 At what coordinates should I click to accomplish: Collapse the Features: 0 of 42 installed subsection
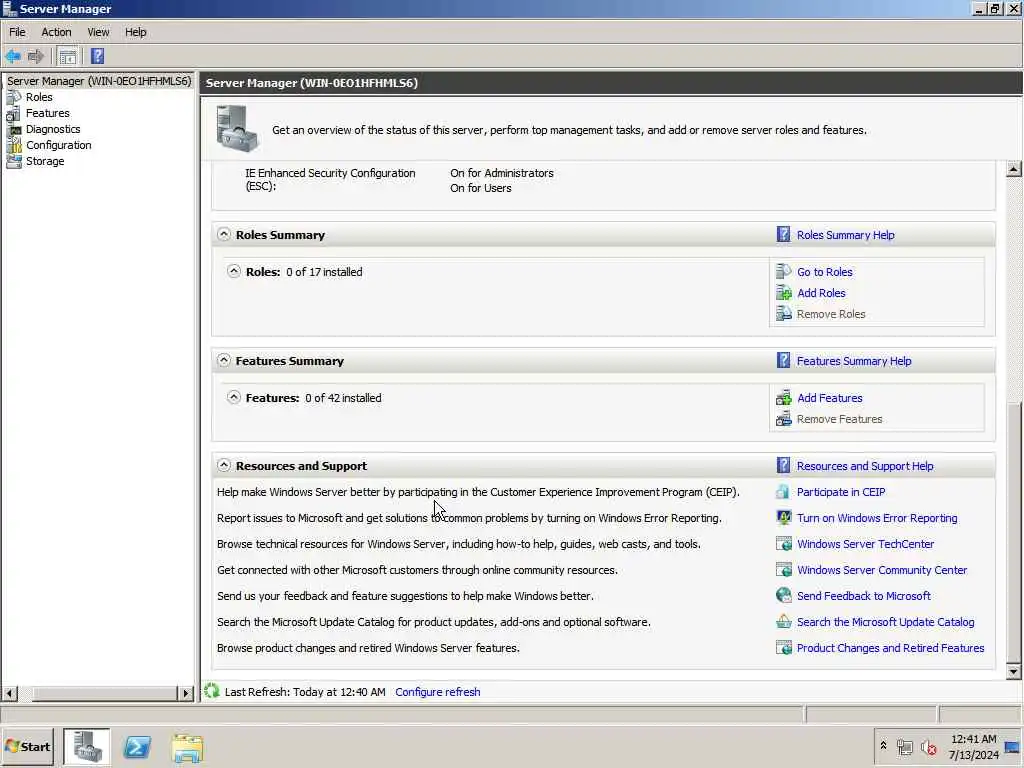[233, 397]
